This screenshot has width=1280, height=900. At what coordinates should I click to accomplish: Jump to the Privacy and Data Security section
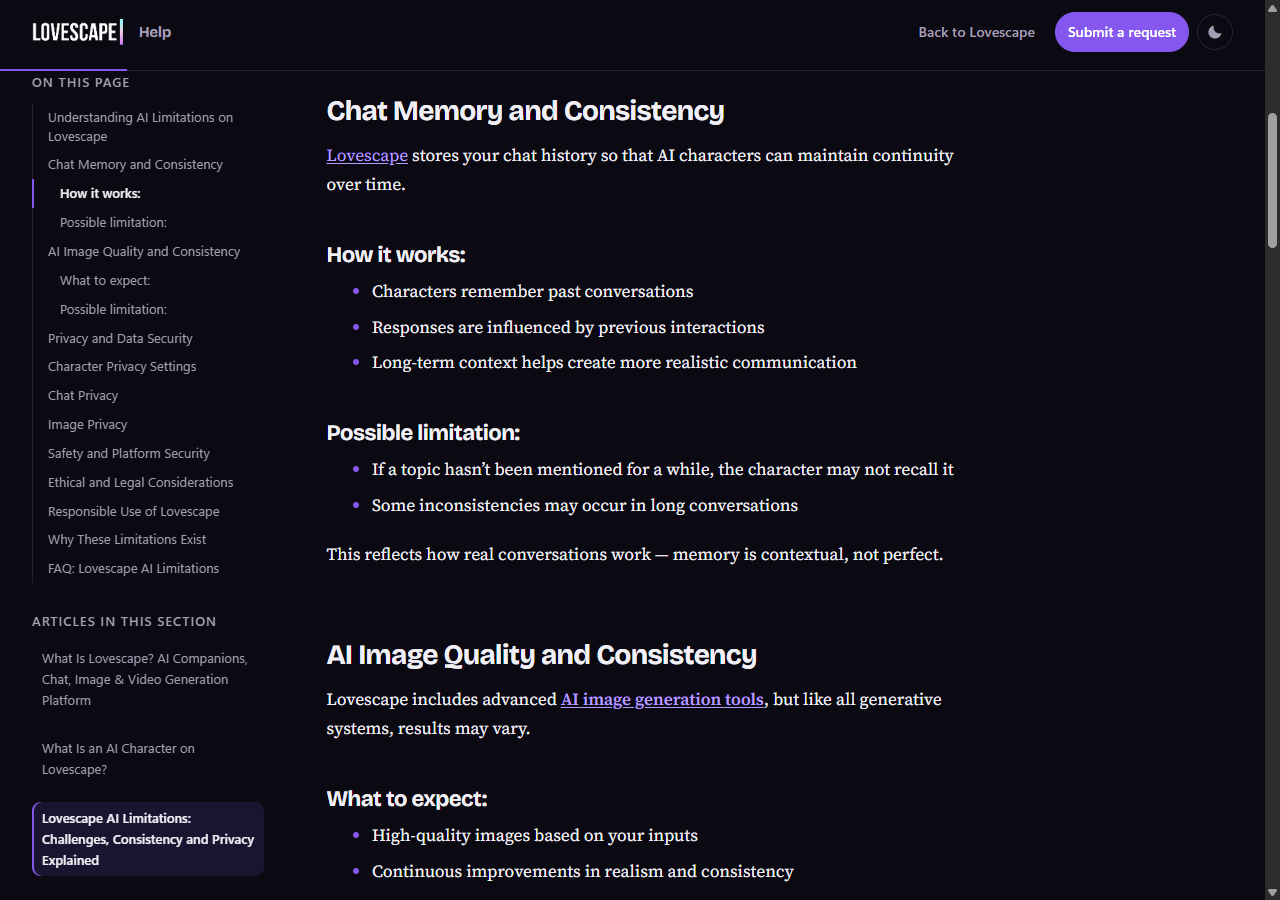coord(120,338)
